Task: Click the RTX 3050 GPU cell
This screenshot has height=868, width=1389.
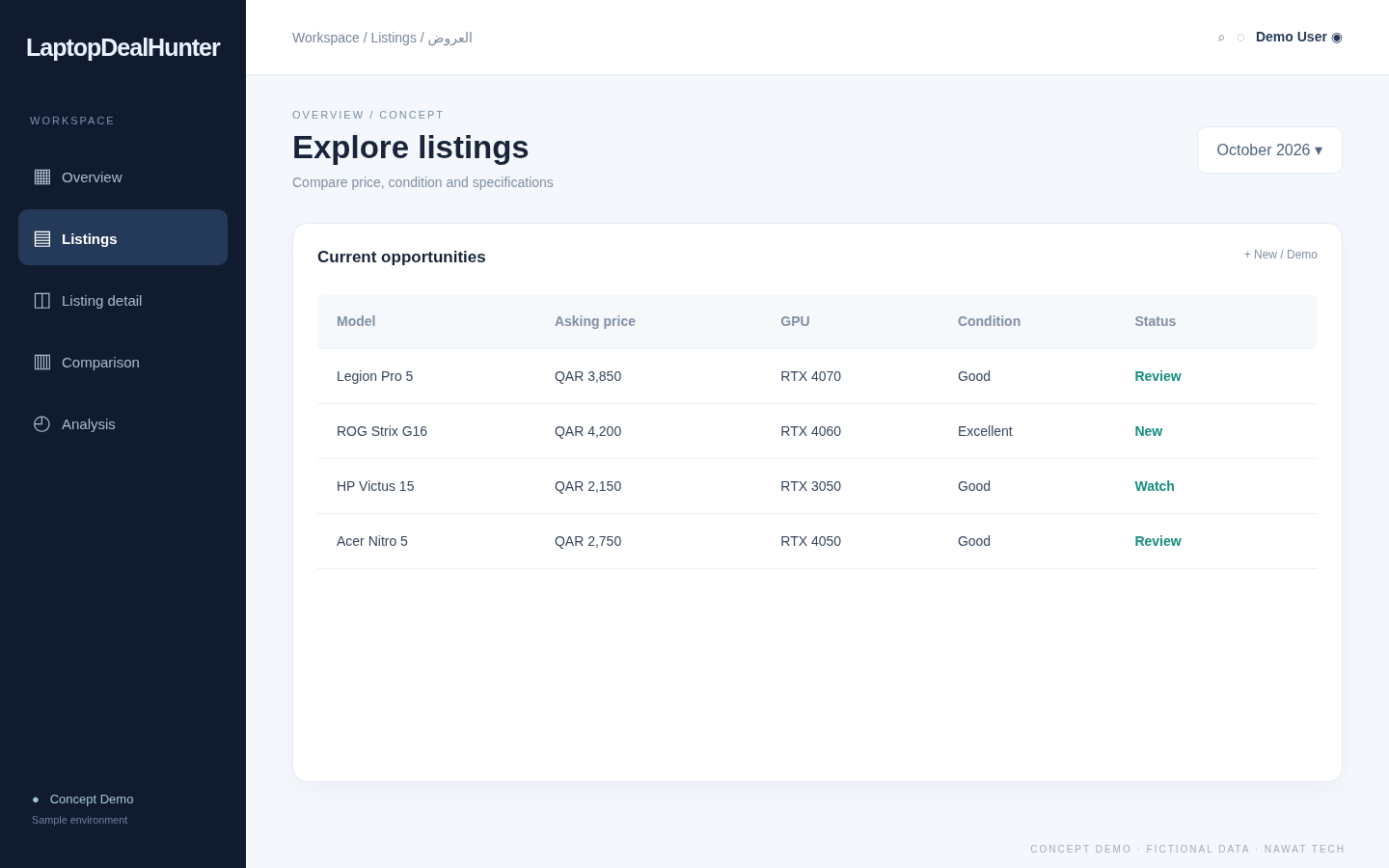Action: coord(810,486)
